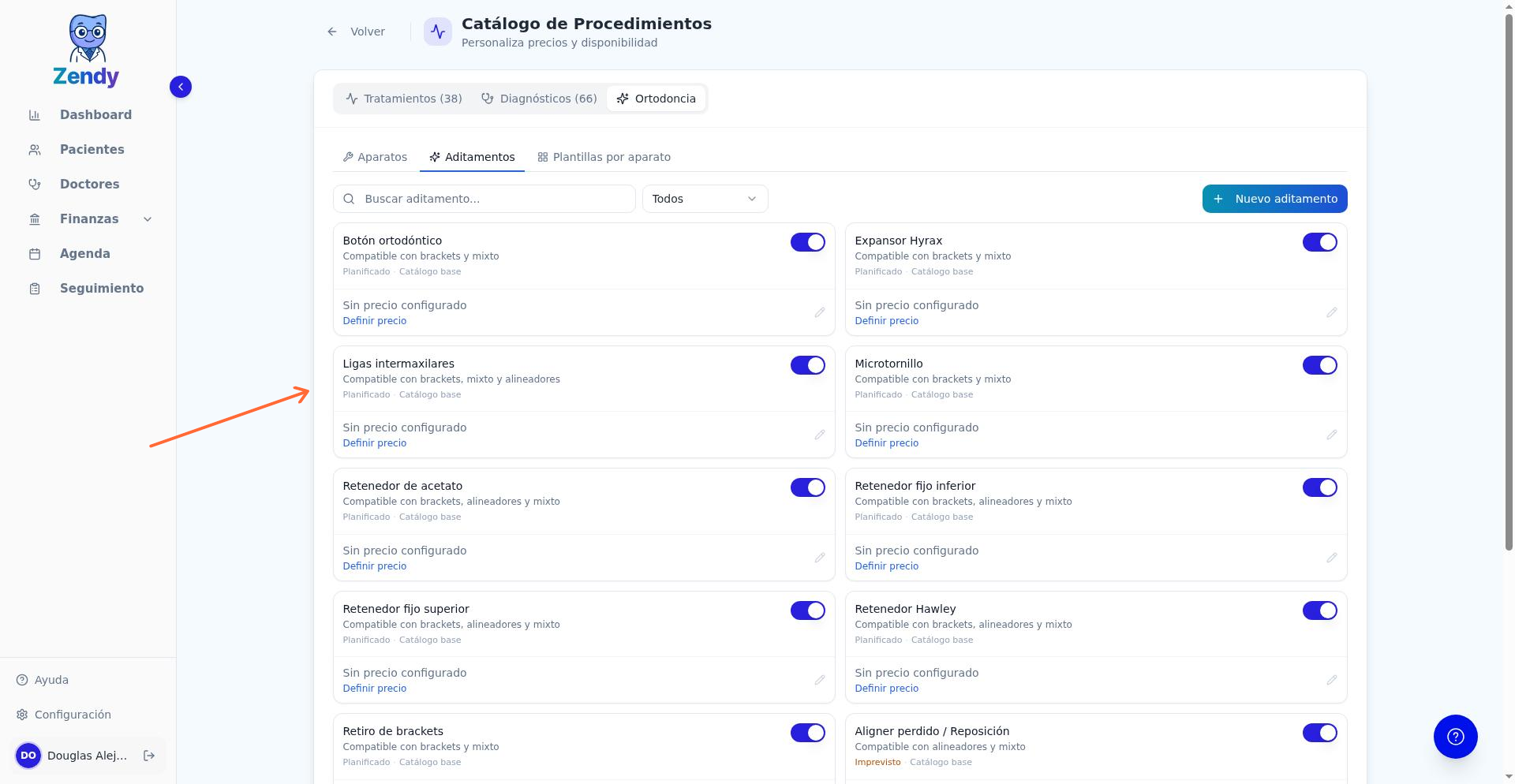Click Definir precio for Expansor Hyrax
The image size is (1515, 784).
(887, 321)
